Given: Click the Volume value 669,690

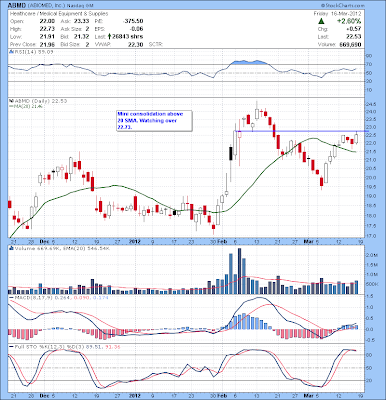Looking at the screenshot, I should coord(350,44).
